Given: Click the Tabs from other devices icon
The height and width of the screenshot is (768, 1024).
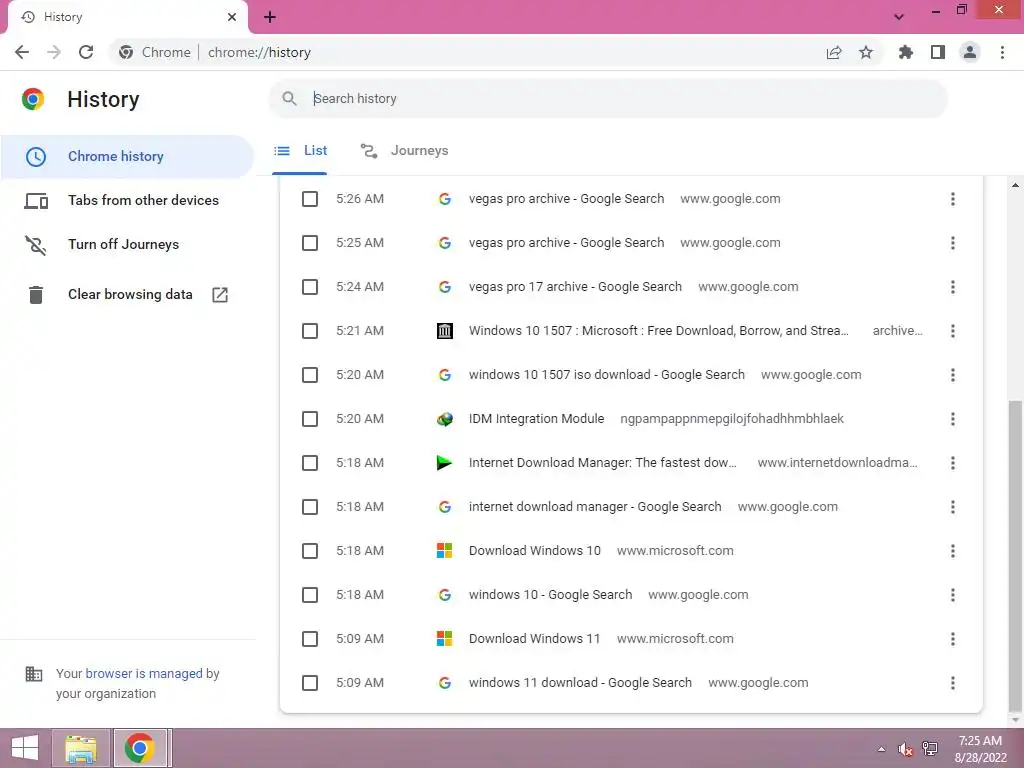Looking at the screenshot, I should (x=36, y=201).
